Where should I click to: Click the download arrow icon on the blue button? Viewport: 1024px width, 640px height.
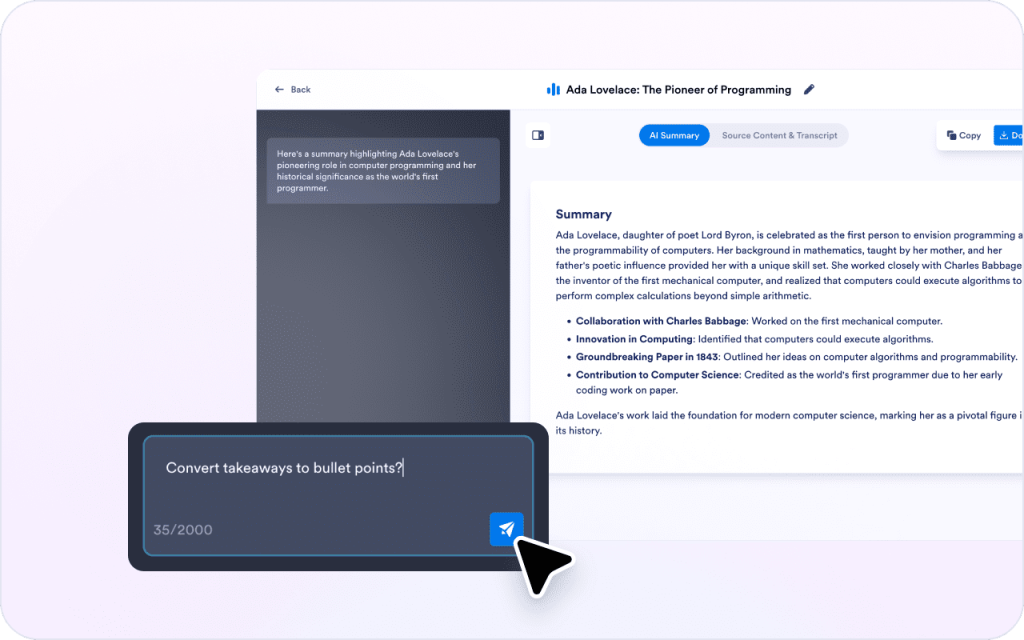tap(1003, 134)
